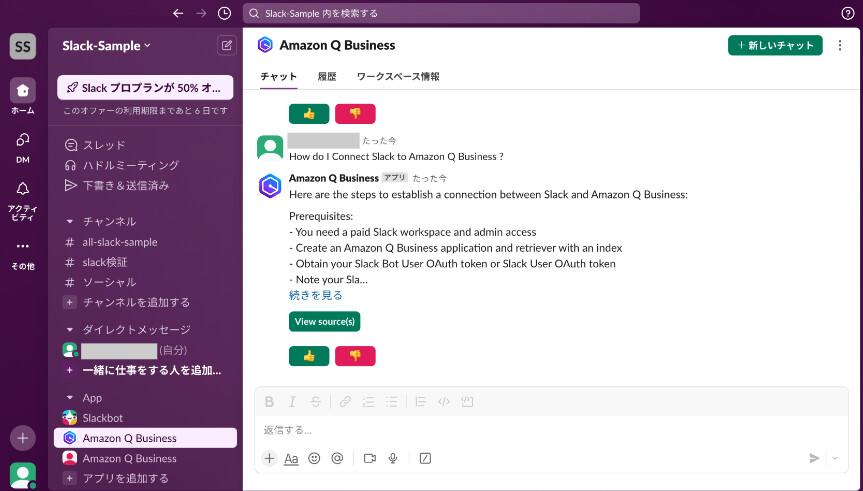Open ハドルミーティング in the sidebar

click(x=145, y=165)
